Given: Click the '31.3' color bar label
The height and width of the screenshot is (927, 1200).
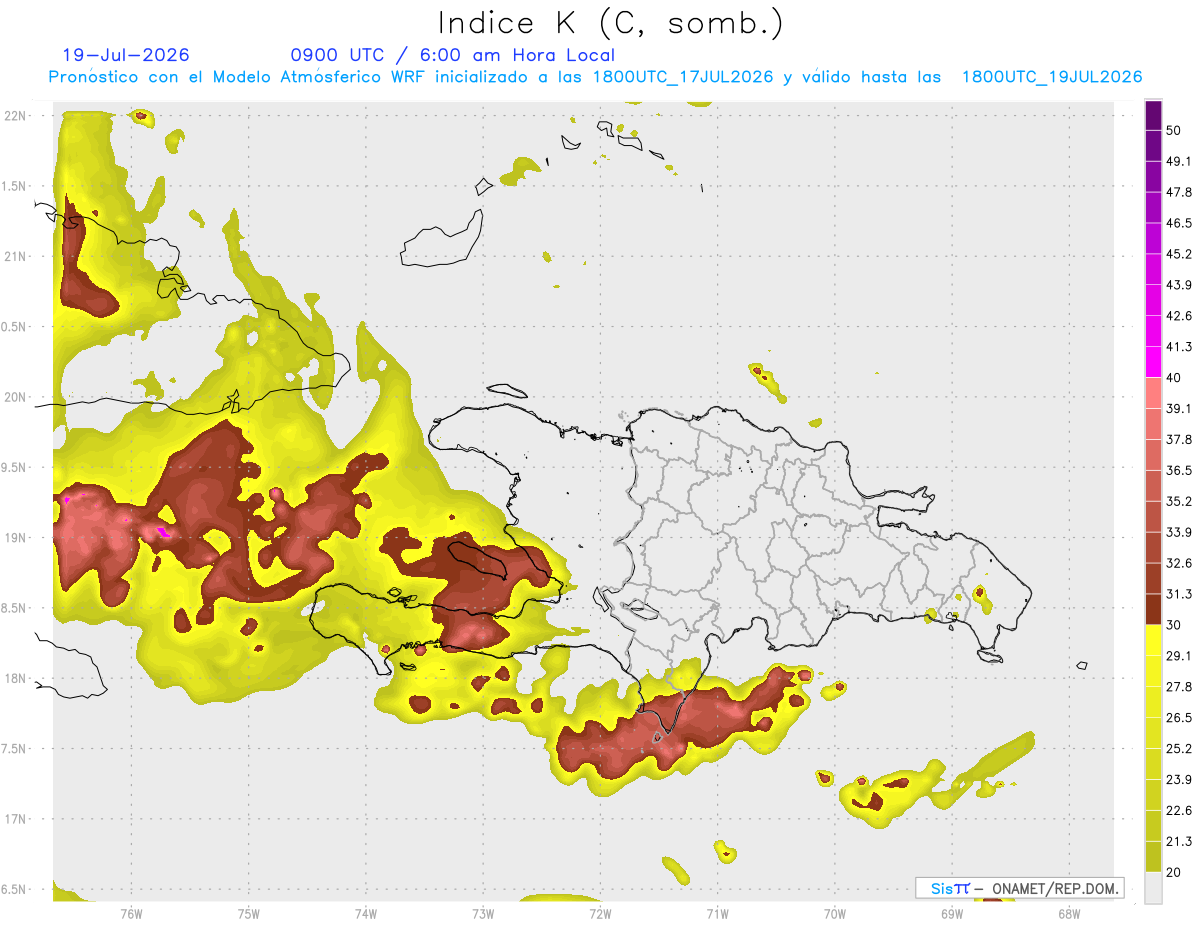Looking at the screenshot, I should click(1178, 594).
